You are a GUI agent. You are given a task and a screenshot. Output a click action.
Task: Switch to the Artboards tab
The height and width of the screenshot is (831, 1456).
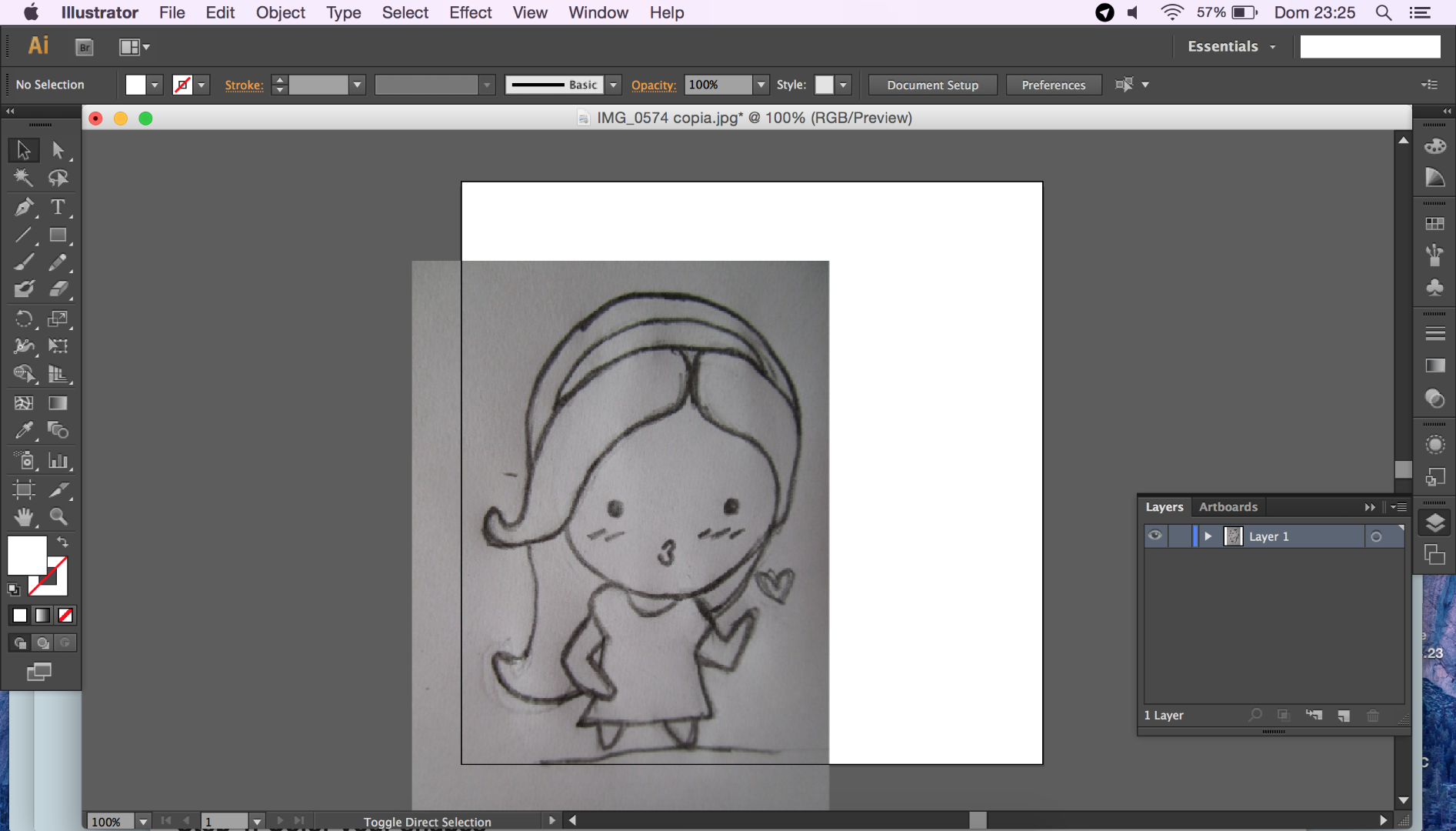pos(1228,507)
